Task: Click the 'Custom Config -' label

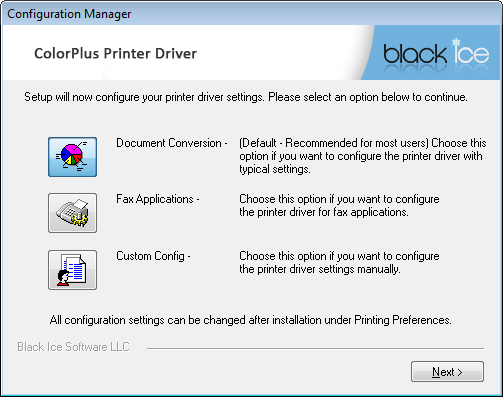Action: [153, 256]
